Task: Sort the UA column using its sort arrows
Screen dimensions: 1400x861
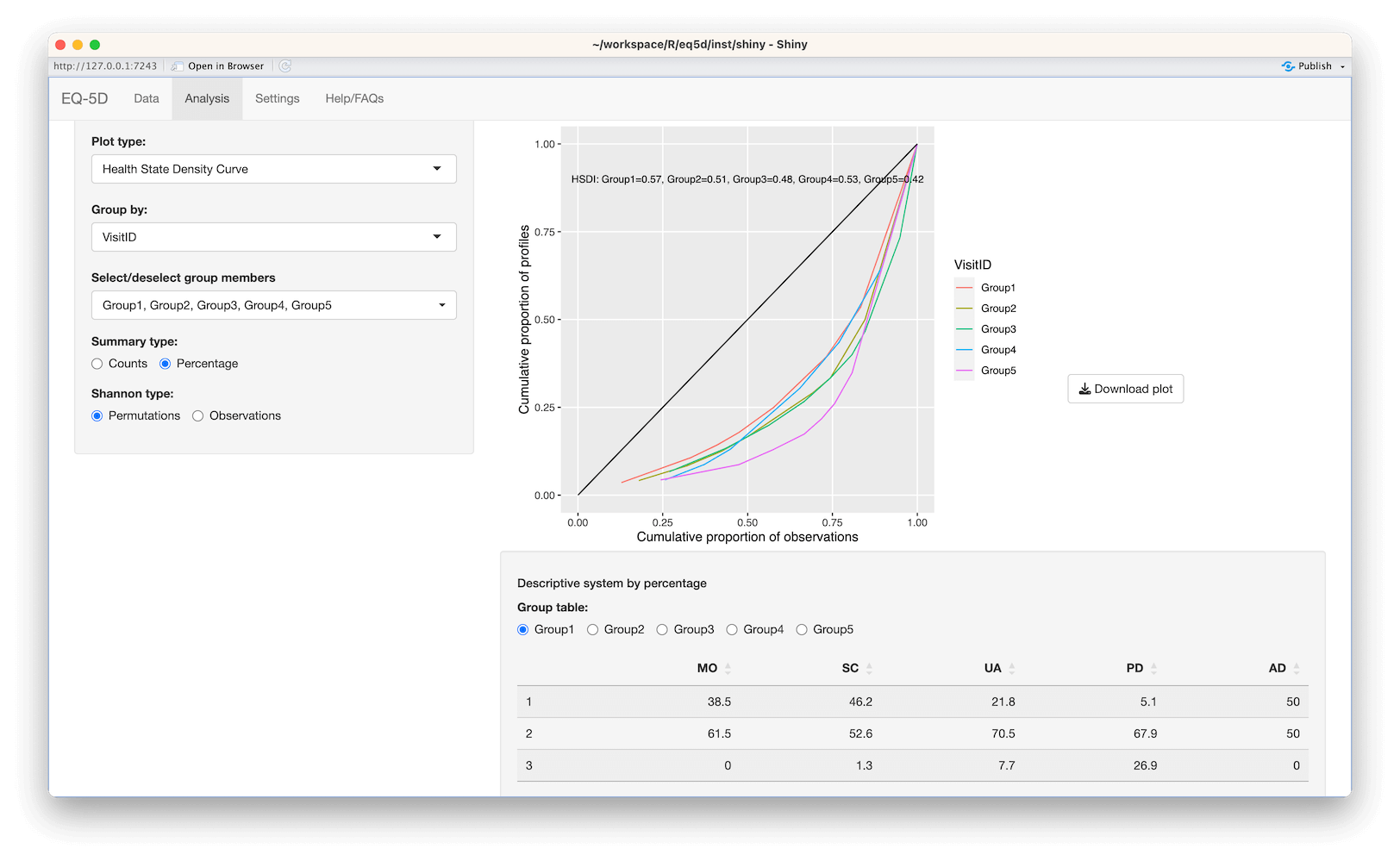Action: 1011,668
